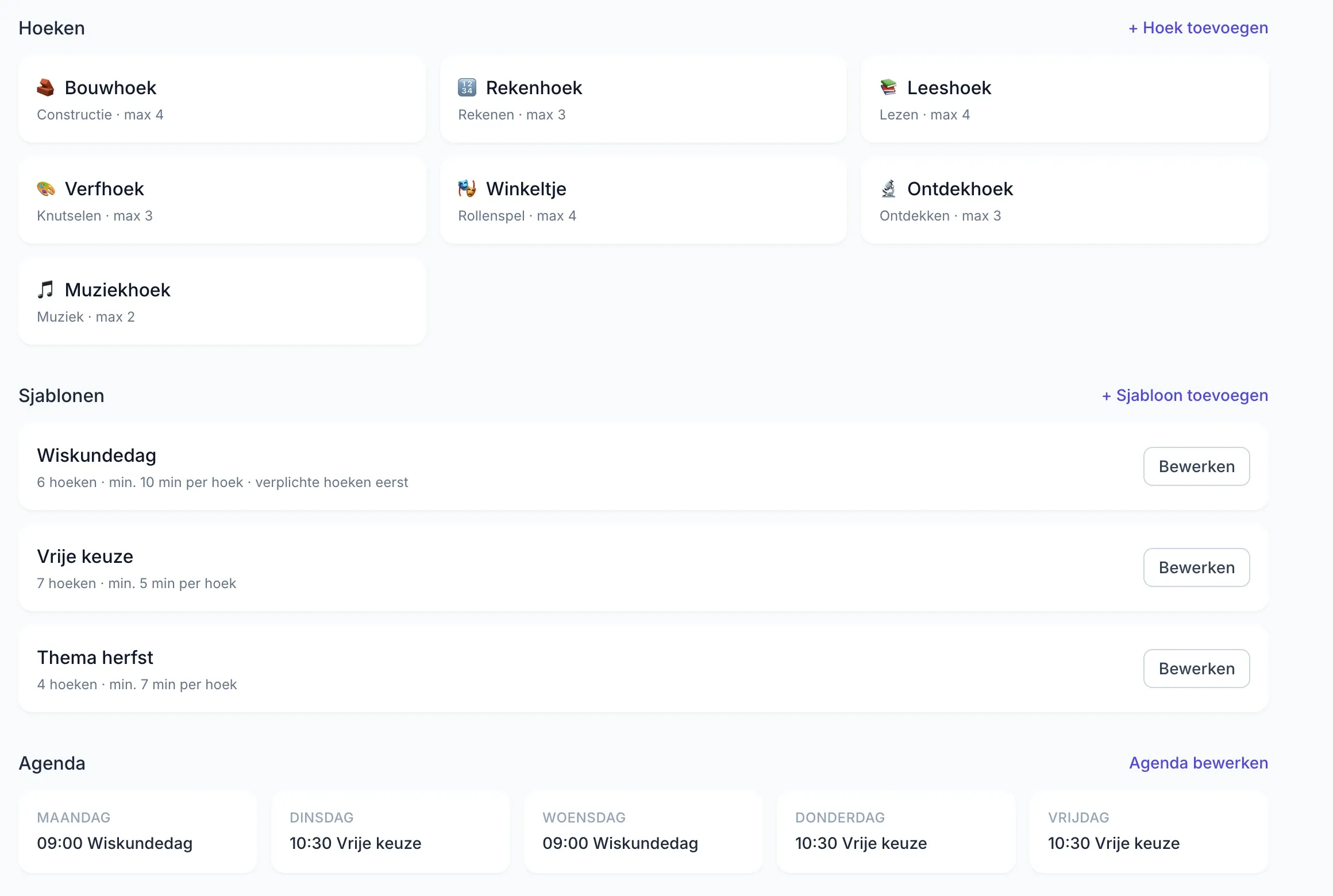The height and width of the screenshot is (896, 1333).
Task: Click '7 hoeken · min. 5 min per hoek' description
Action: coord(136,584)
